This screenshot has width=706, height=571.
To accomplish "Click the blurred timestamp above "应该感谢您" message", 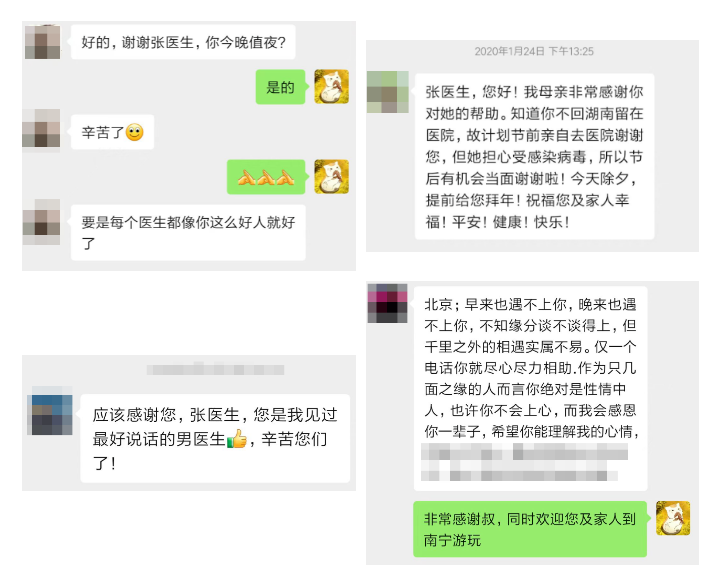I will pyautogui.click(x=215, y=370).
